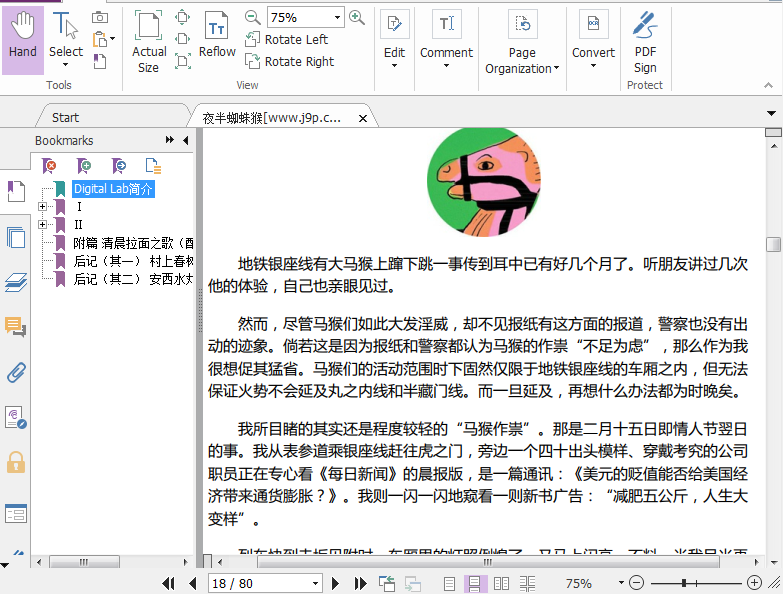
Task: Activate the Hand tool
Action: [x=22, y=36]
